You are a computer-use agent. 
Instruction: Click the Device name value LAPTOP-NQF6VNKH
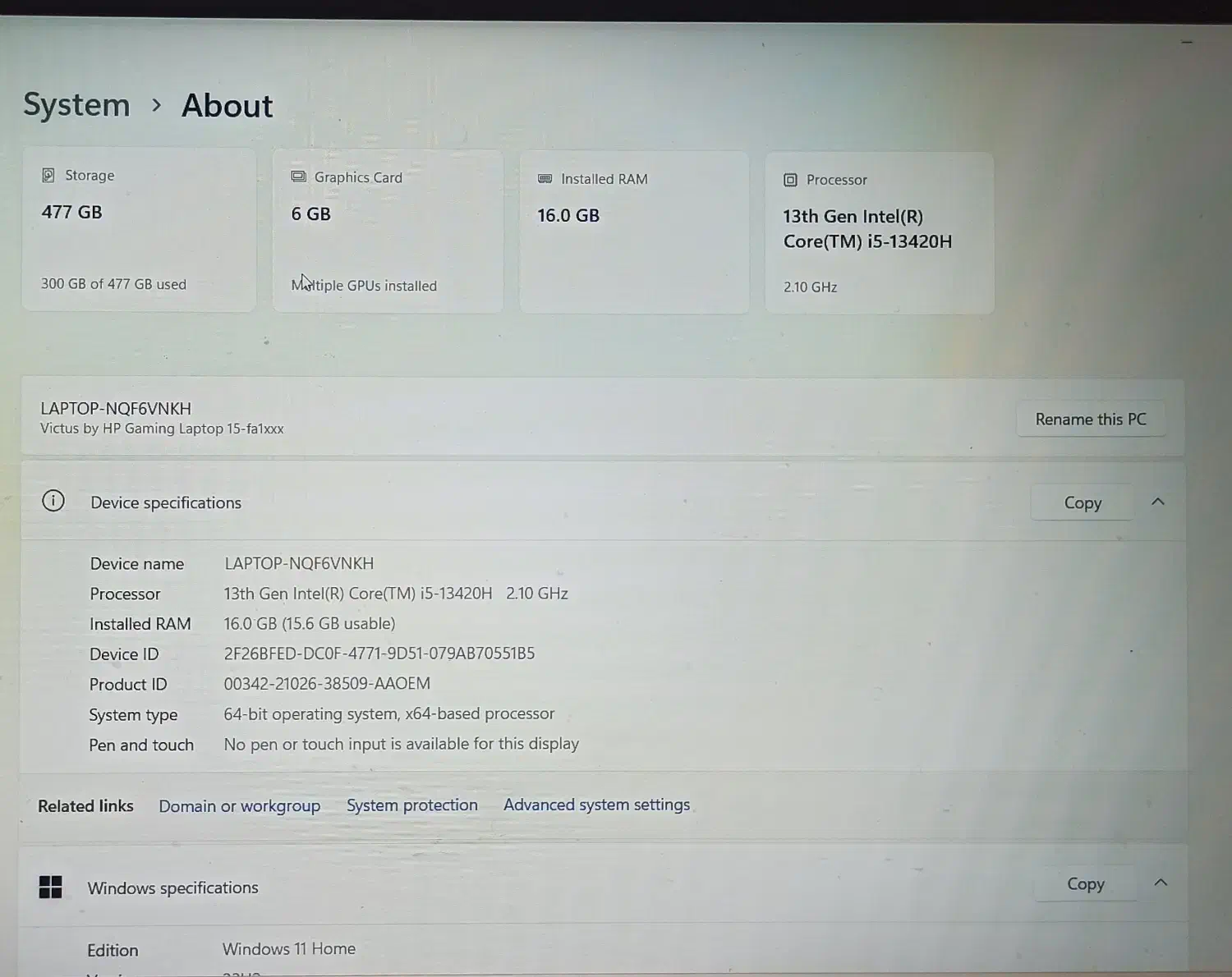(x=299, y=563)
